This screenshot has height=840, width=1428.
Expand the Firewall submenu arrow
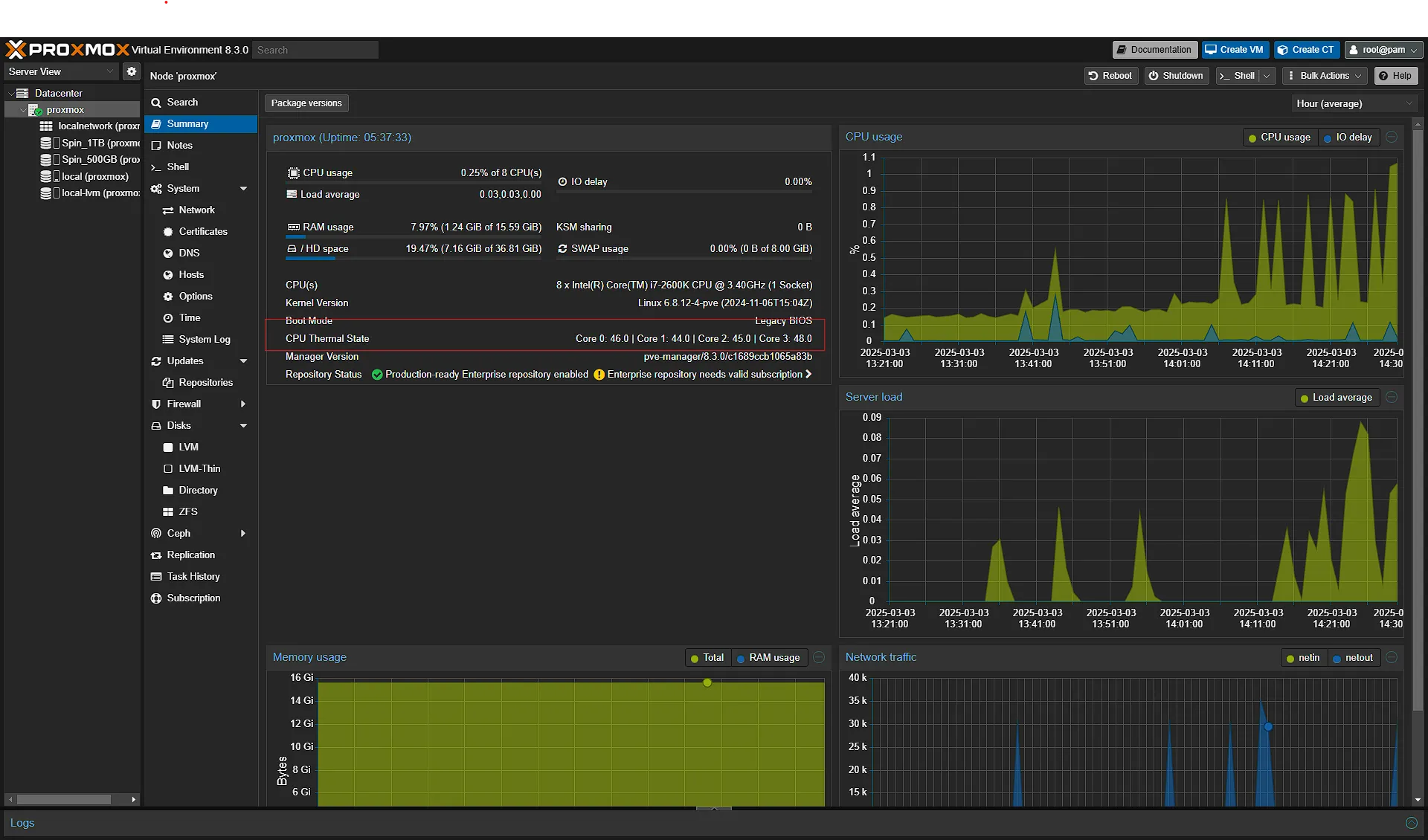[x=243, y=404]
